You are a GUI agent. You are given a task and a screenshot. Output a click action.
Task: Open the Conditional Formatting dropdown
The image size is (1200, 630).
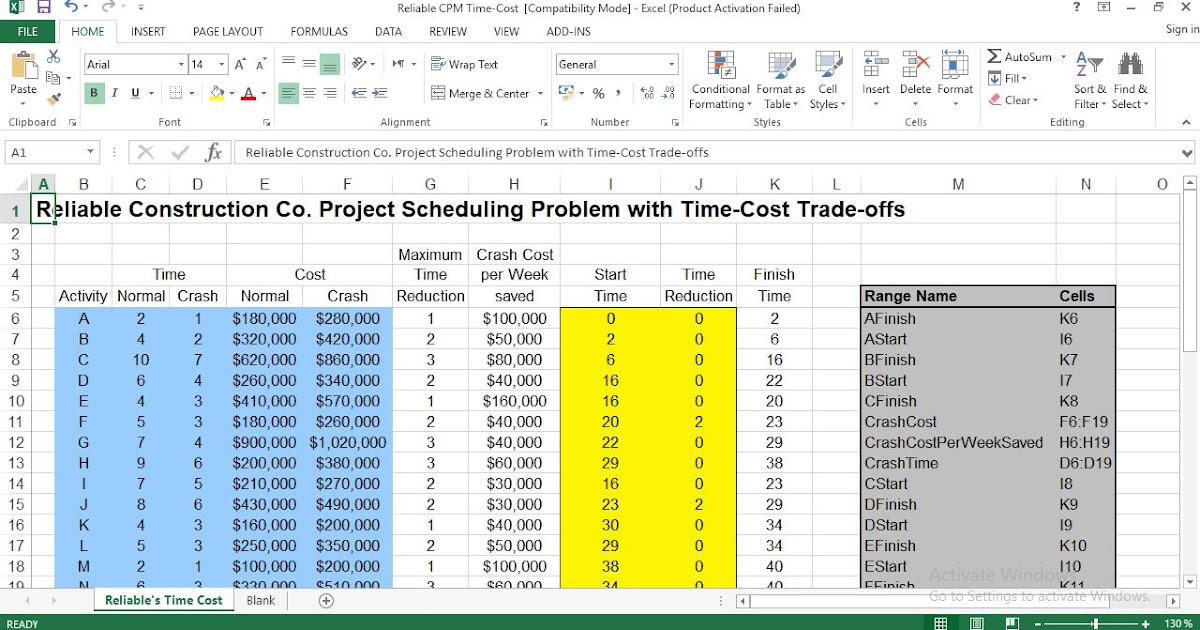720,79
